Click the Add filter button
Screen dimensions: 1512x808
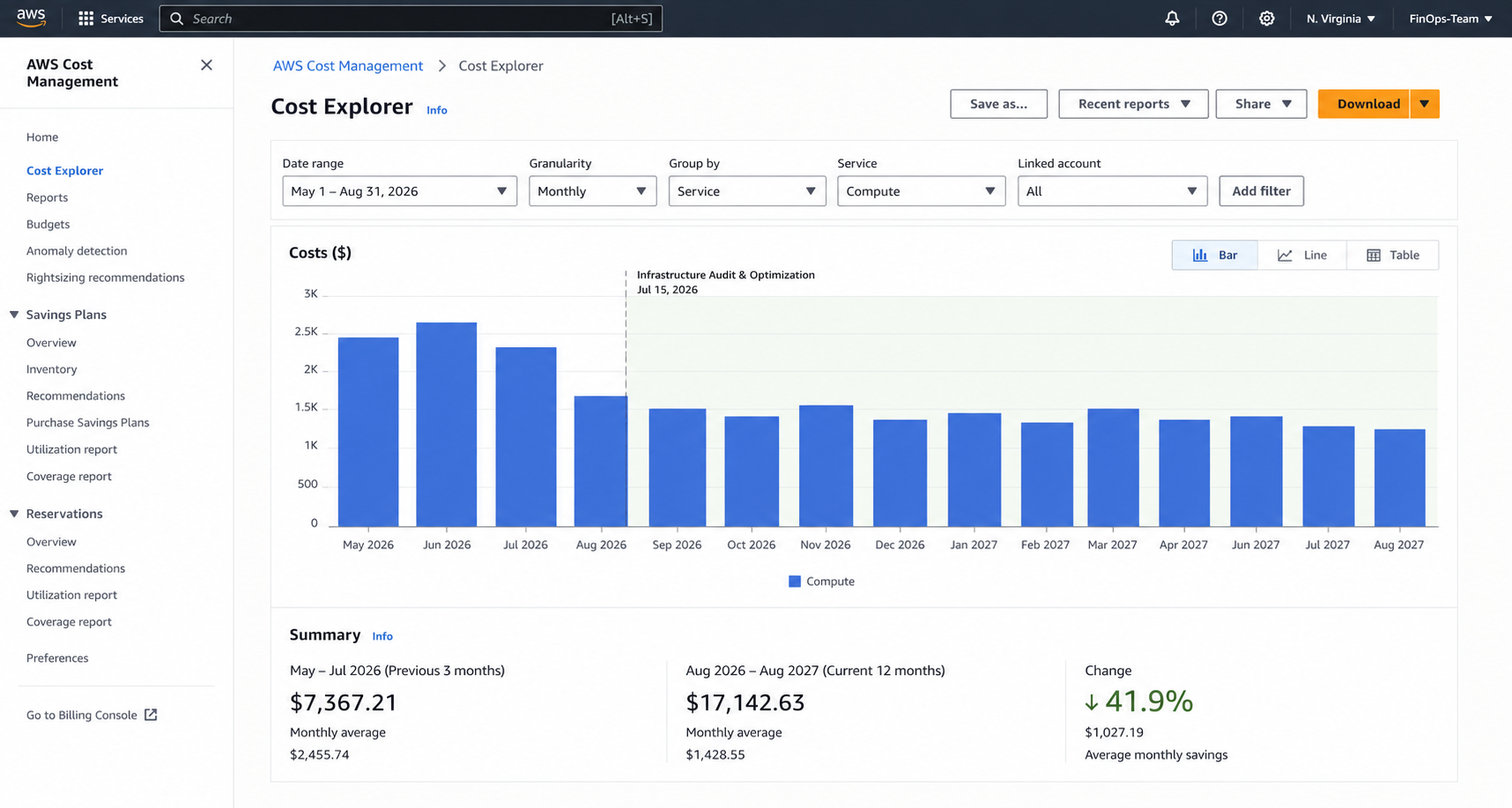1261,191
